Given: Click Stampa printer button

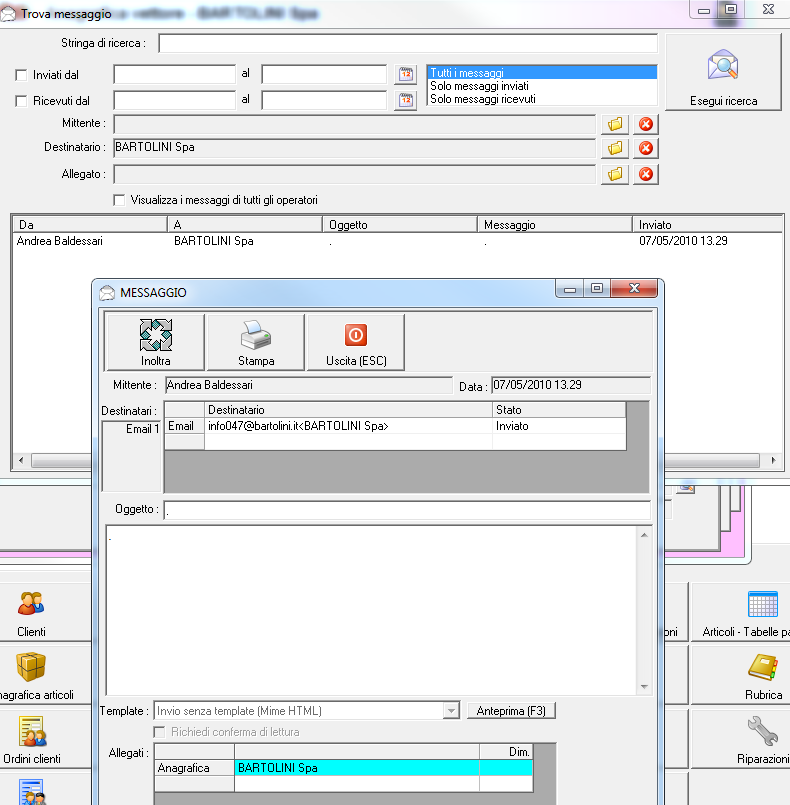Looking at the screenshot, I should click(256, 342).
